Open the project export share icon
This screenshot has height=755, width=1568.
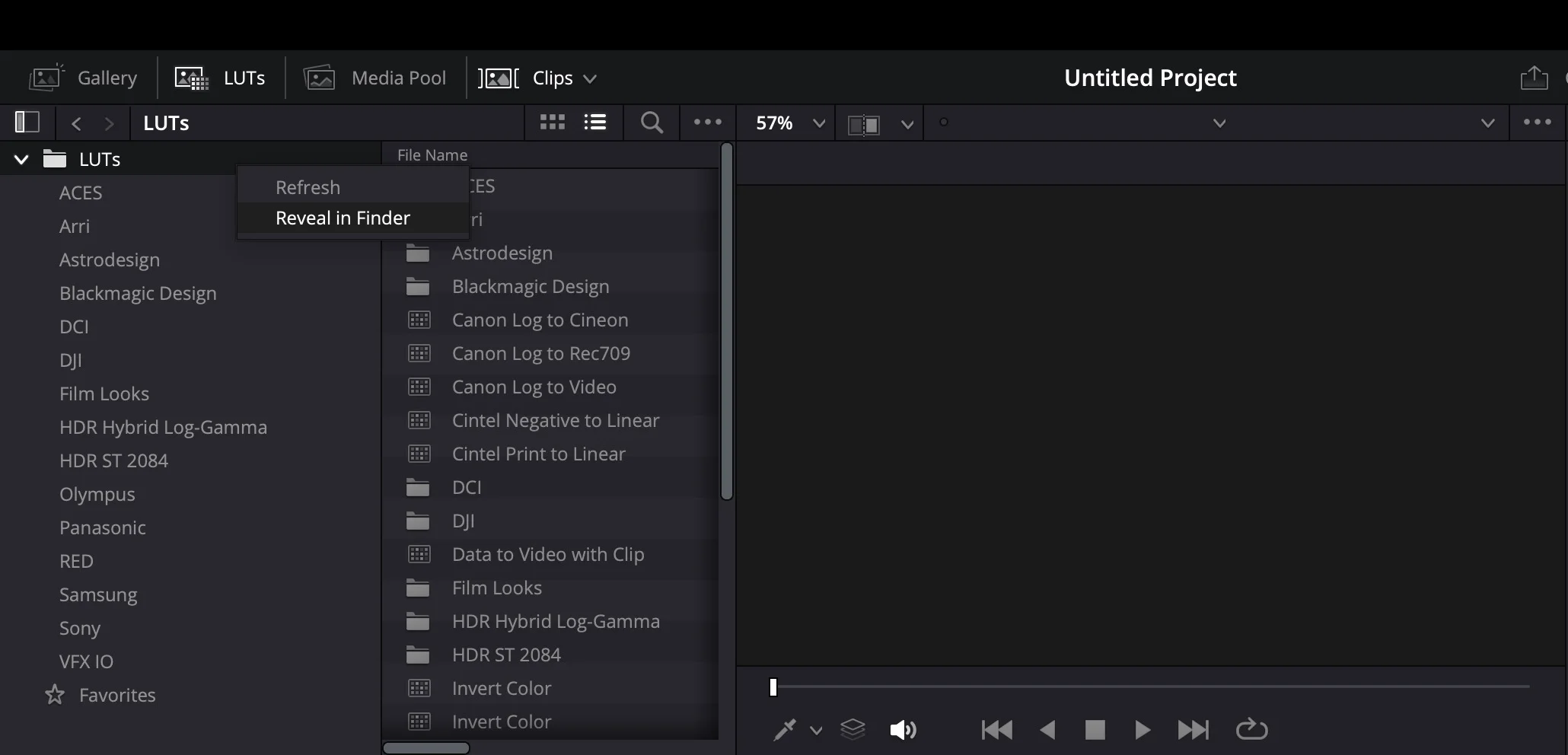[x=1534, y=77]
